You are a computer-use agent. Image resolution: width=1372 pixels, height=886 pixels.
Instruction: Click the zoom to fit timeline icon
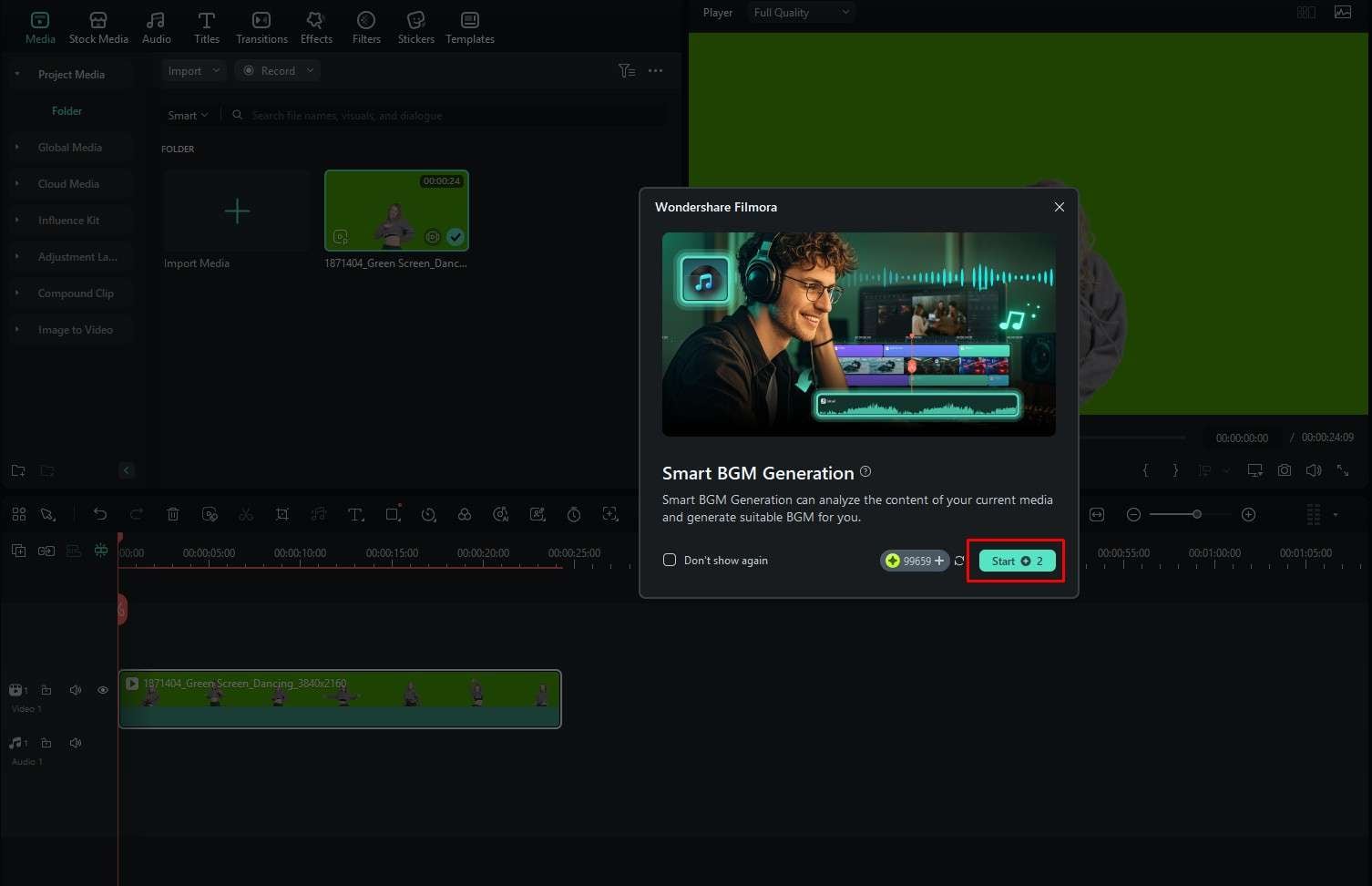pos(1097,514)
